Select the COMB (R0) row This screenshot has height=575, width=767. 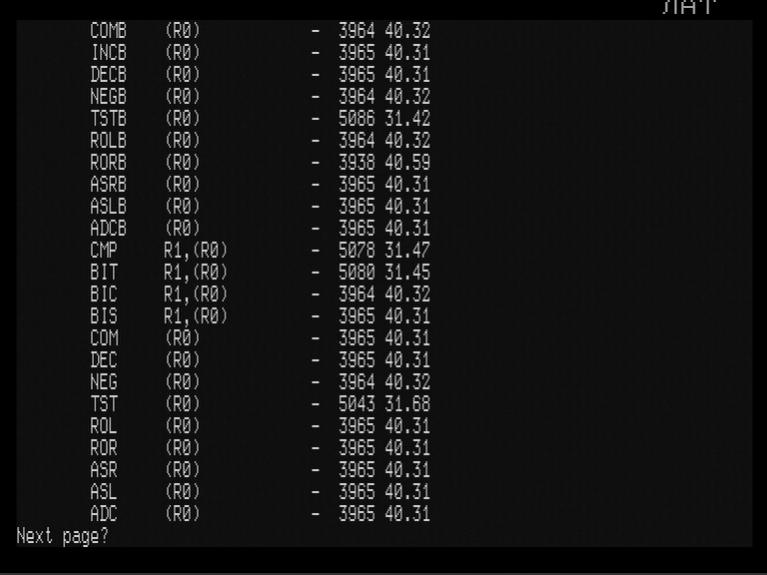point(260,30)
